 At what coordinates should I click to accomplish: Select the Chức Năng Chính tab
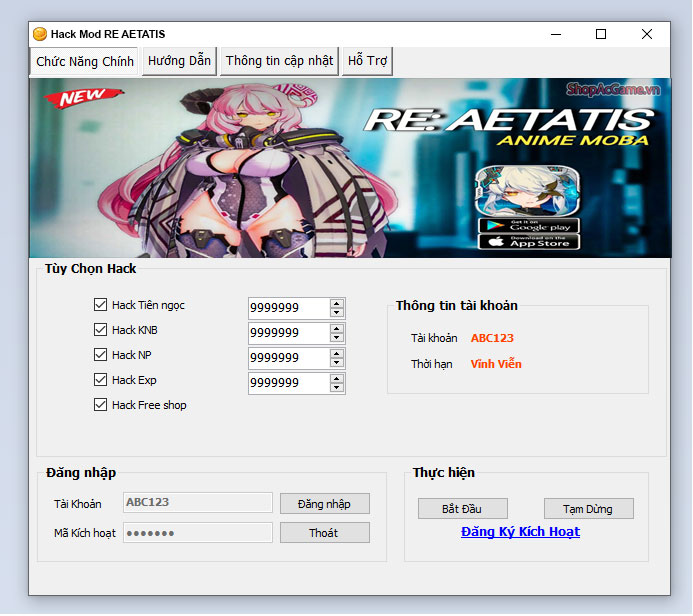tap(84, 61)
